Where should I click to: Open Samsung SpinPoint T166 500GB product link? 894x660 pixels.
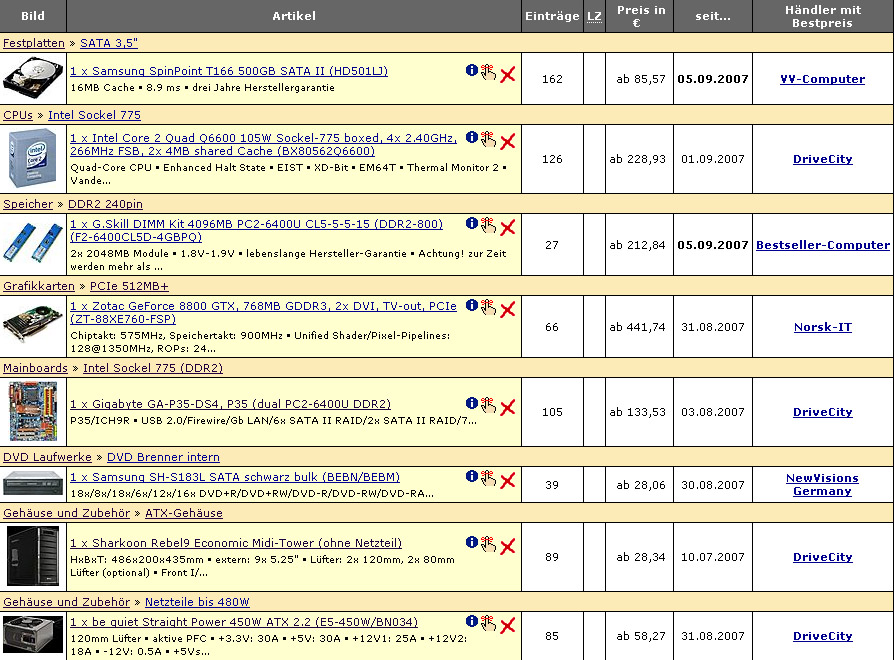coord(229,71)
